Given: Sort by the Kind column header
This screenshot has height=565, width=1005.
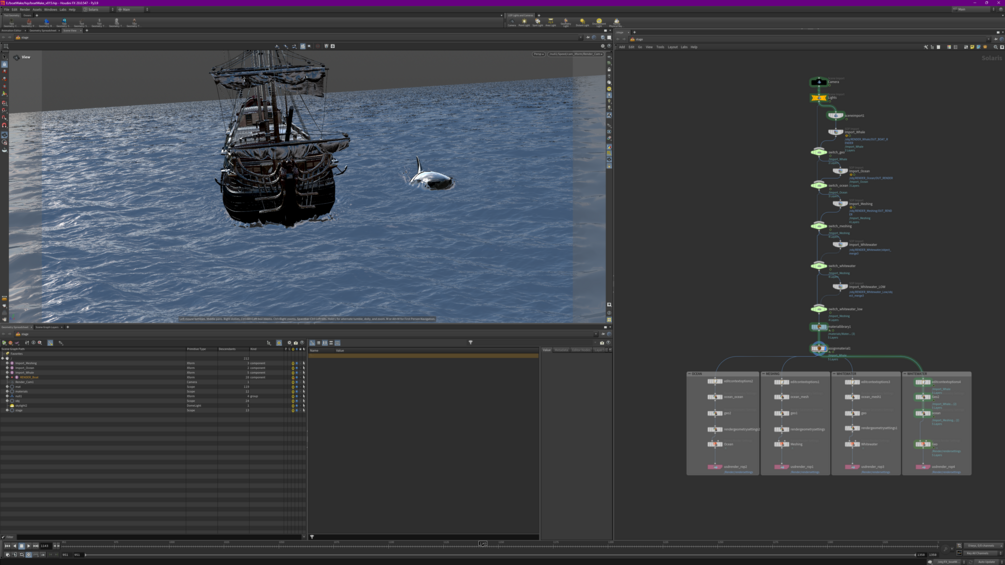Looking at the screenshot, I should 266,349.
